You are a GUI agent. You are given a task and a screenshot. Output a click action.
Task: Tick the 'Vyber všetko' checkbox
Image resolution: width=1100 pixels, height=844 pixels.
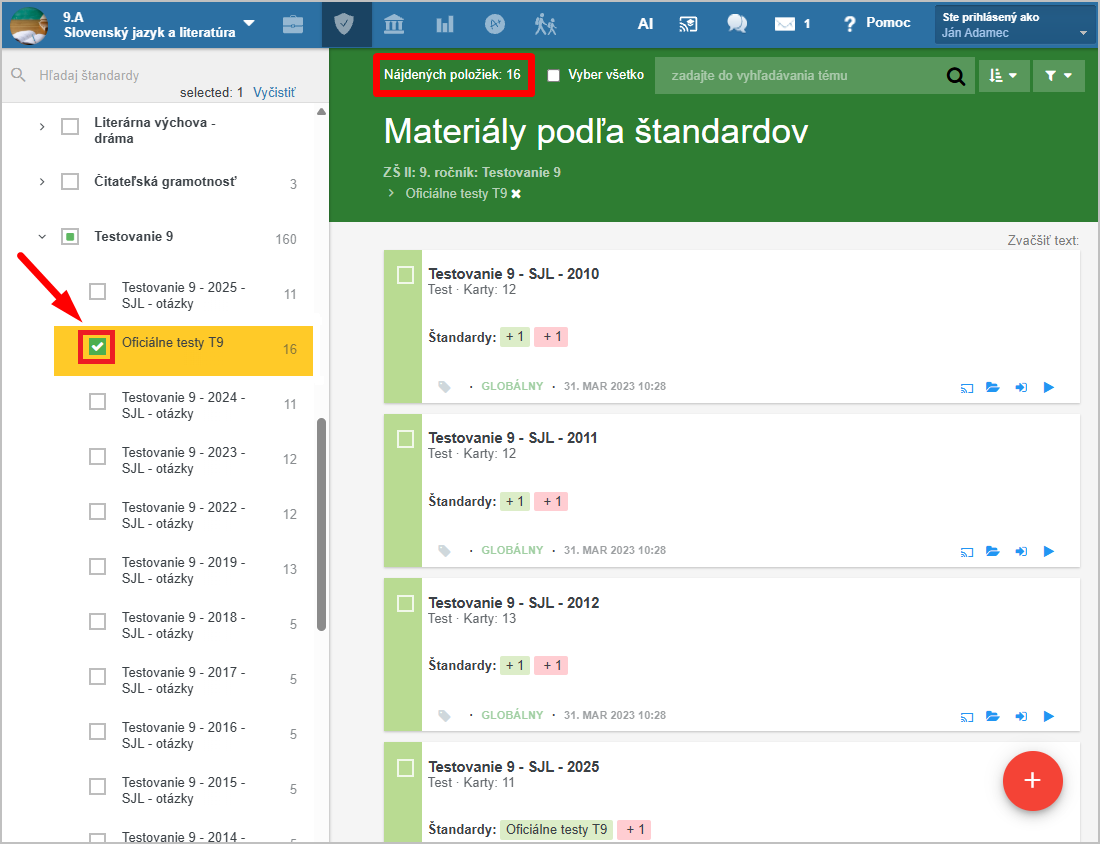(554, 75)
